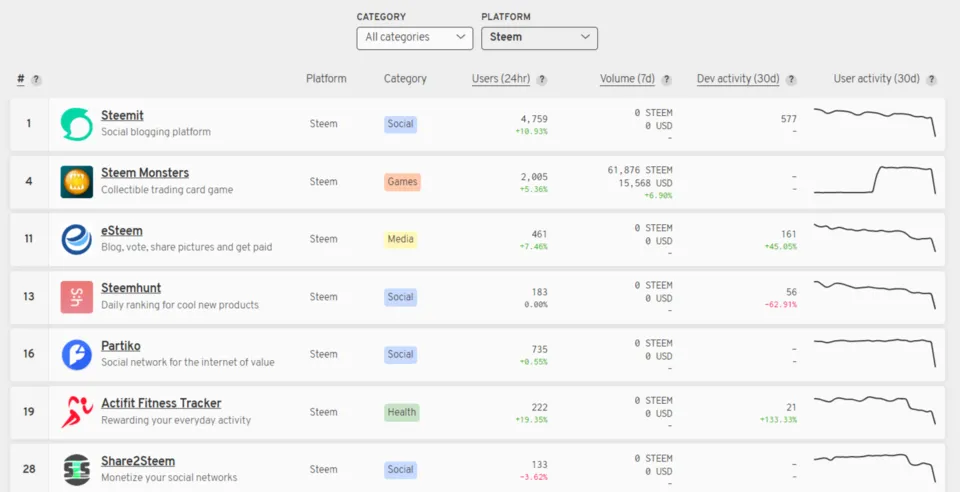
Task: Click 'Collectible trading card game' description
Action: (167, 190)
